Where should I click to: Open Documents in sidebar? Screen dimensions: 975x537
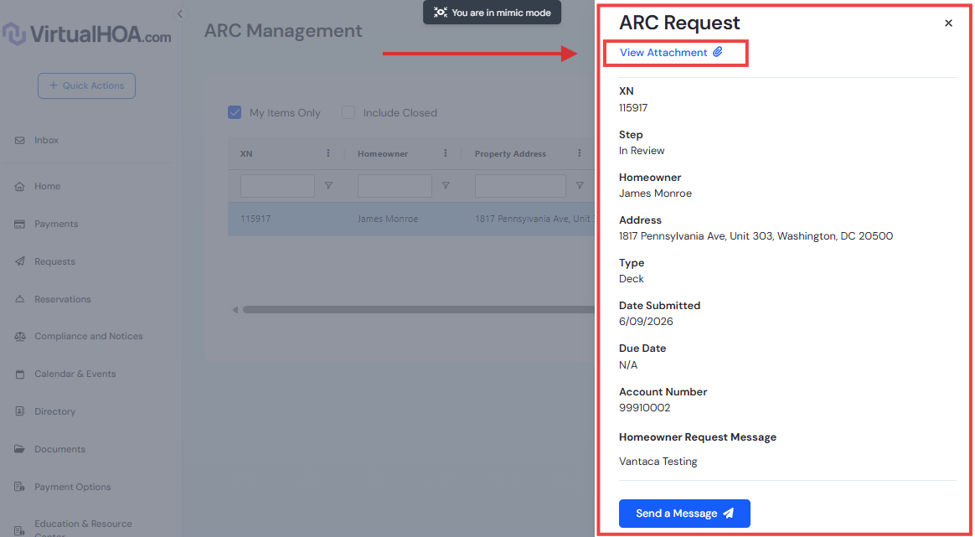60,449
